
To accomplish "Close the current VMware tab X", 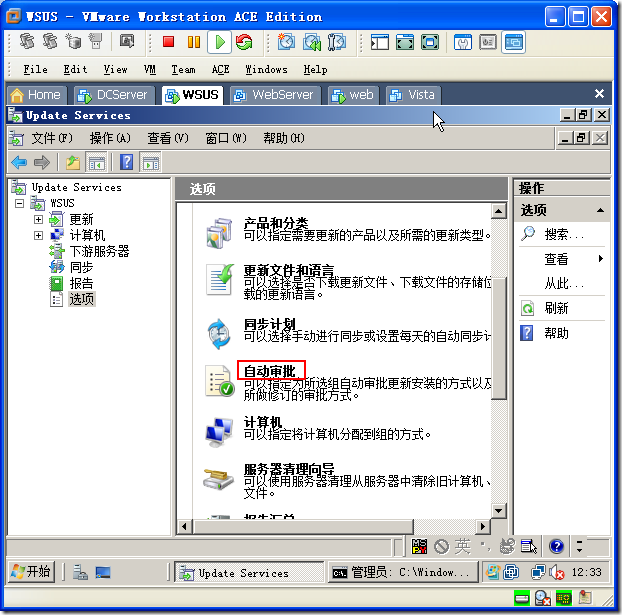I will (x=599, y=94).
